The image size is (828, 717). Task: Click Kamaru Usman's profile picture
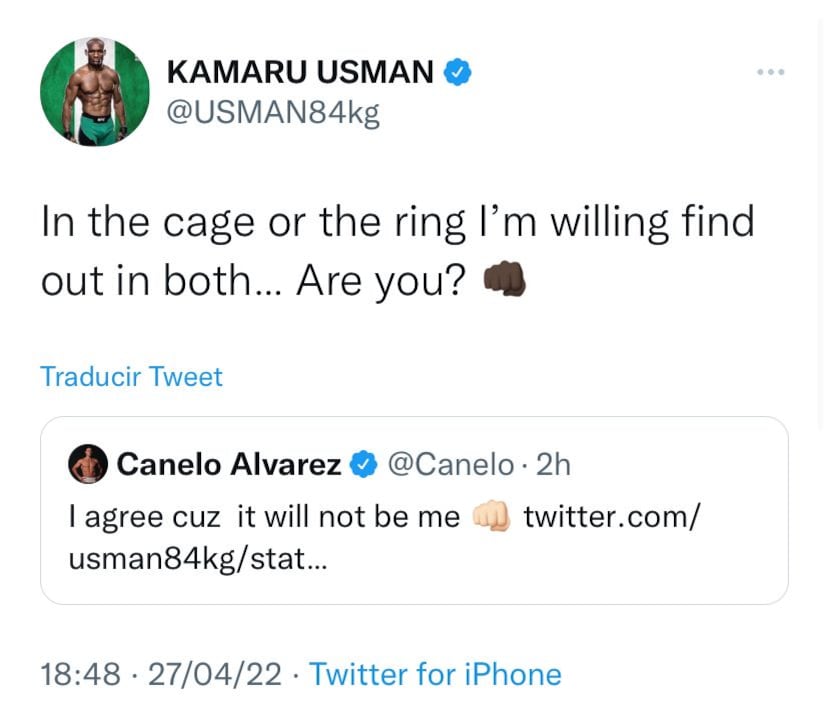pyautogui.click(x=94, y=93)
